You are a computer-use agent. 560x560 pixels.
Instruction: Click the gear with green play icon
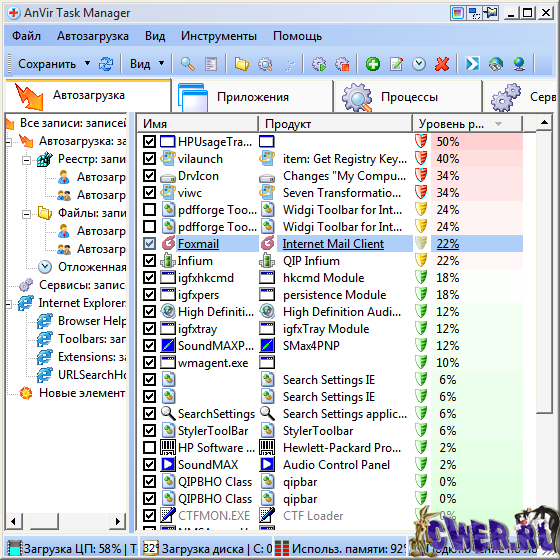click(x=319, y=64)
